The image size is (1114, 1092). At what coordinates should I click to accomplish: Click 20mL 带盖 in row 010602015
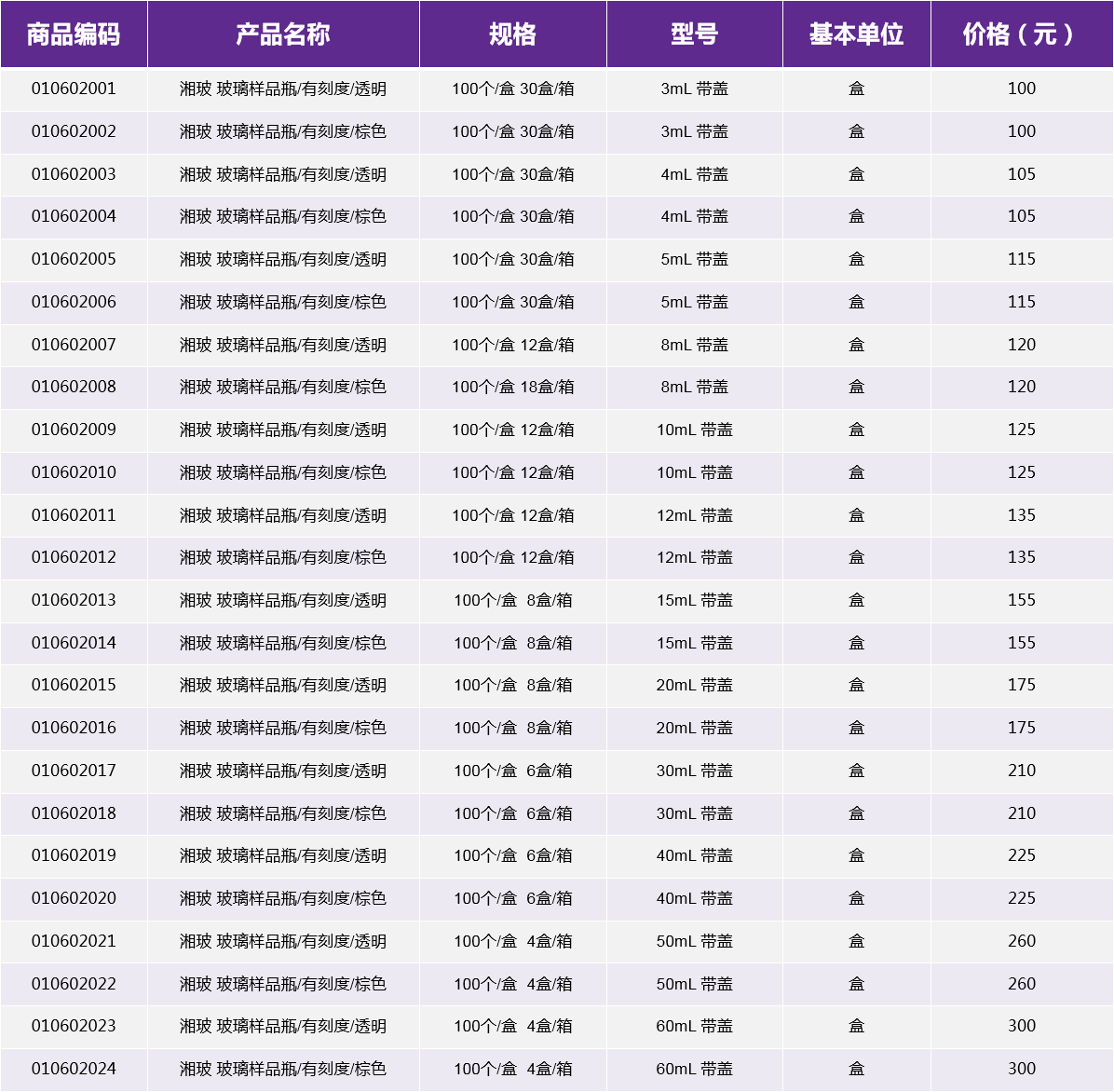pos(695,685)
